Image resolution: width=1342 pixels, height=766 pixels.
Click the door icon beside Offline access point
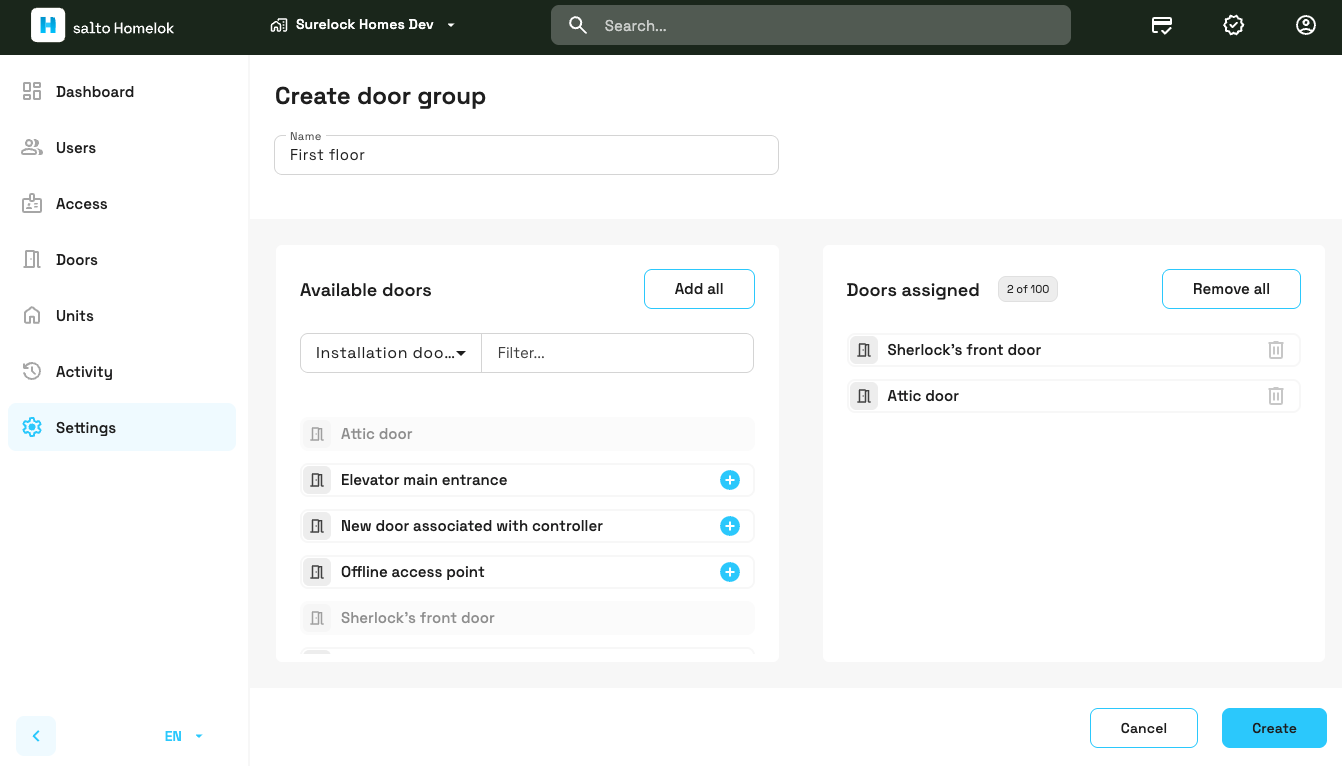(318, 572)
